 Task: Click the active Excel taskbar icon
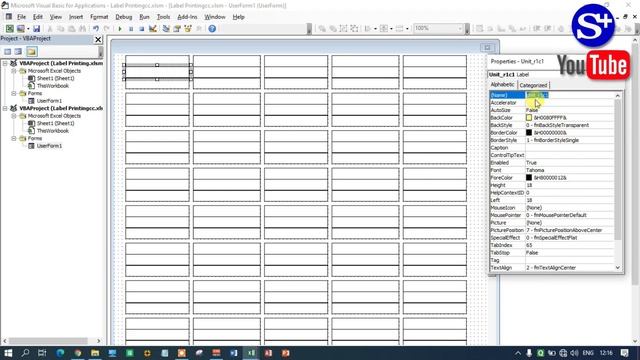click(x=251, y=353)
